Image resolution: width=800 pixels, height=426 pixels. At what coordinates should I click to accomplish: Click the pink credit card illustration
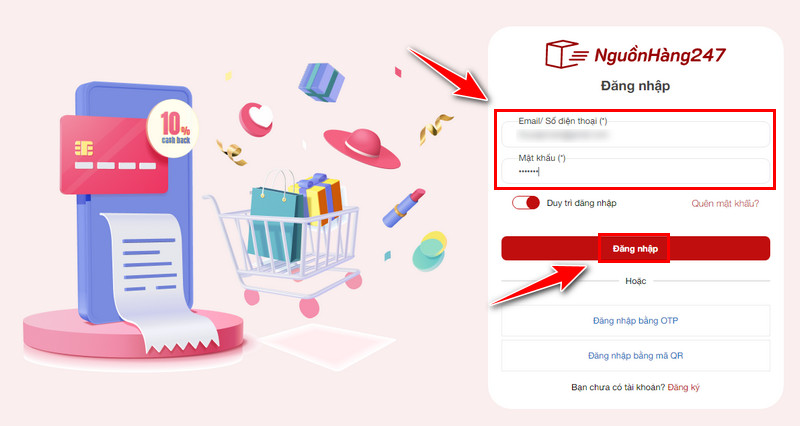(114, 155)
